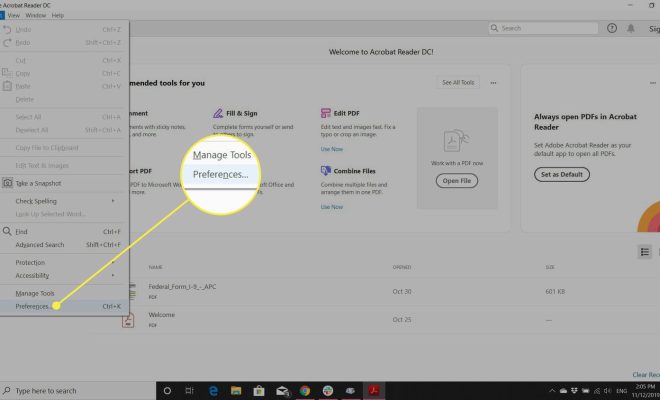Sort recent files by the SIZE column
660x400 pixels.
coord(550,267)
